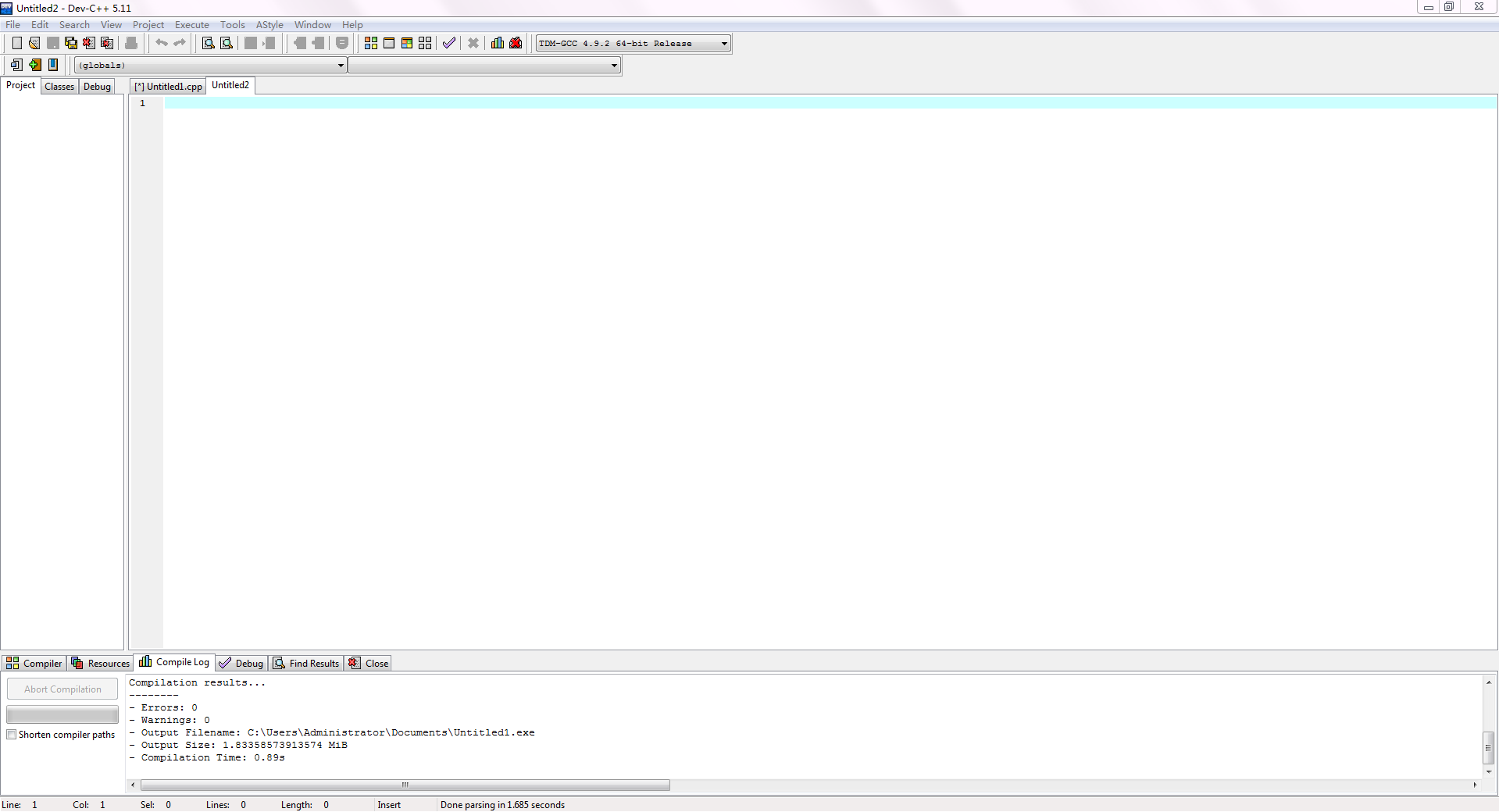Expand the (globals) scope dropdown
1499x812 pixels.
point(341,66)
